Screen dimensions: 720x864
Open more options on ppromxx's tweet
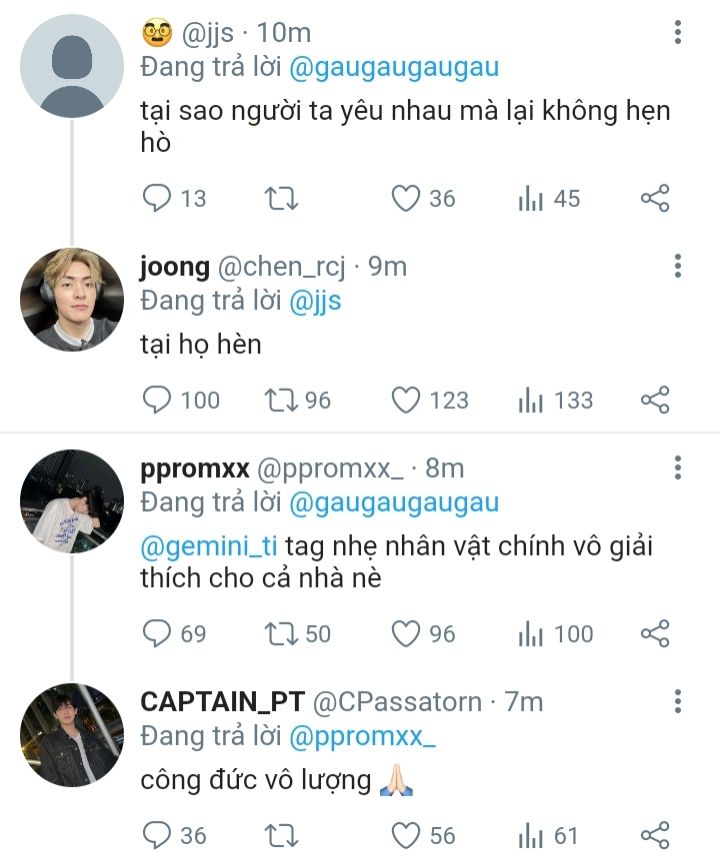coord(678,468)
